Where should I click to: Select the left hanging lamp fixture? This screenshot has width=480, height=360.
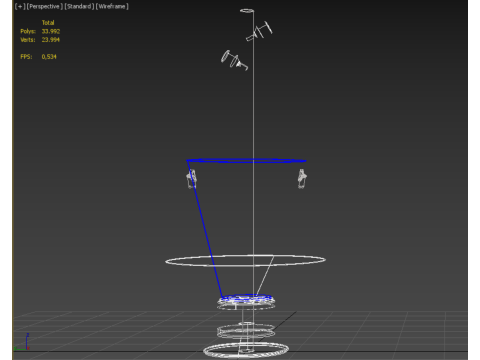191,179
